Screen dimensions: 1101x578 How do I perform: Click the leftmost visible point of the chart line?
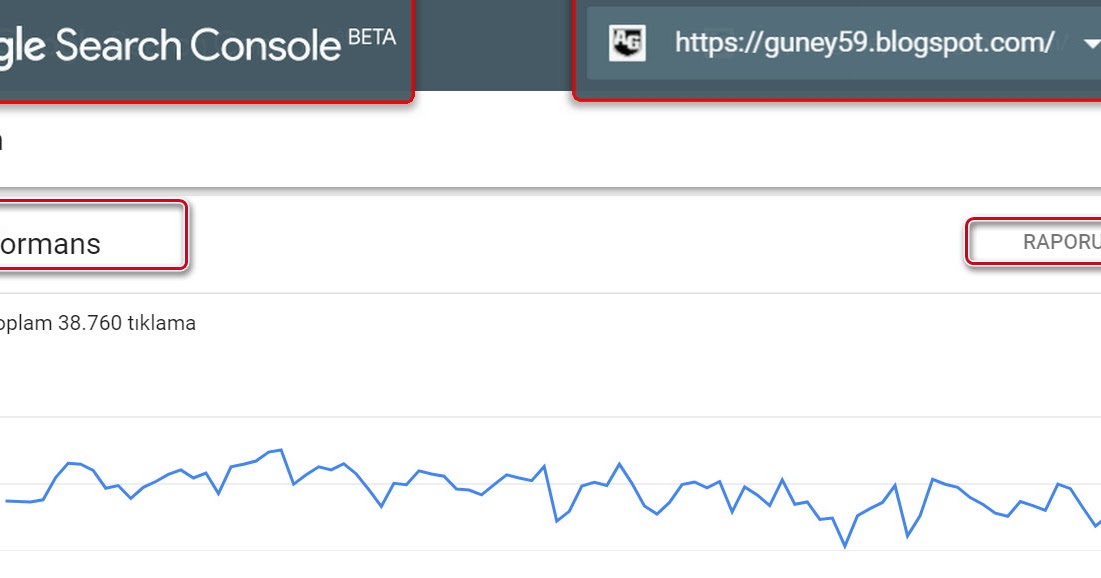(7, 500)
